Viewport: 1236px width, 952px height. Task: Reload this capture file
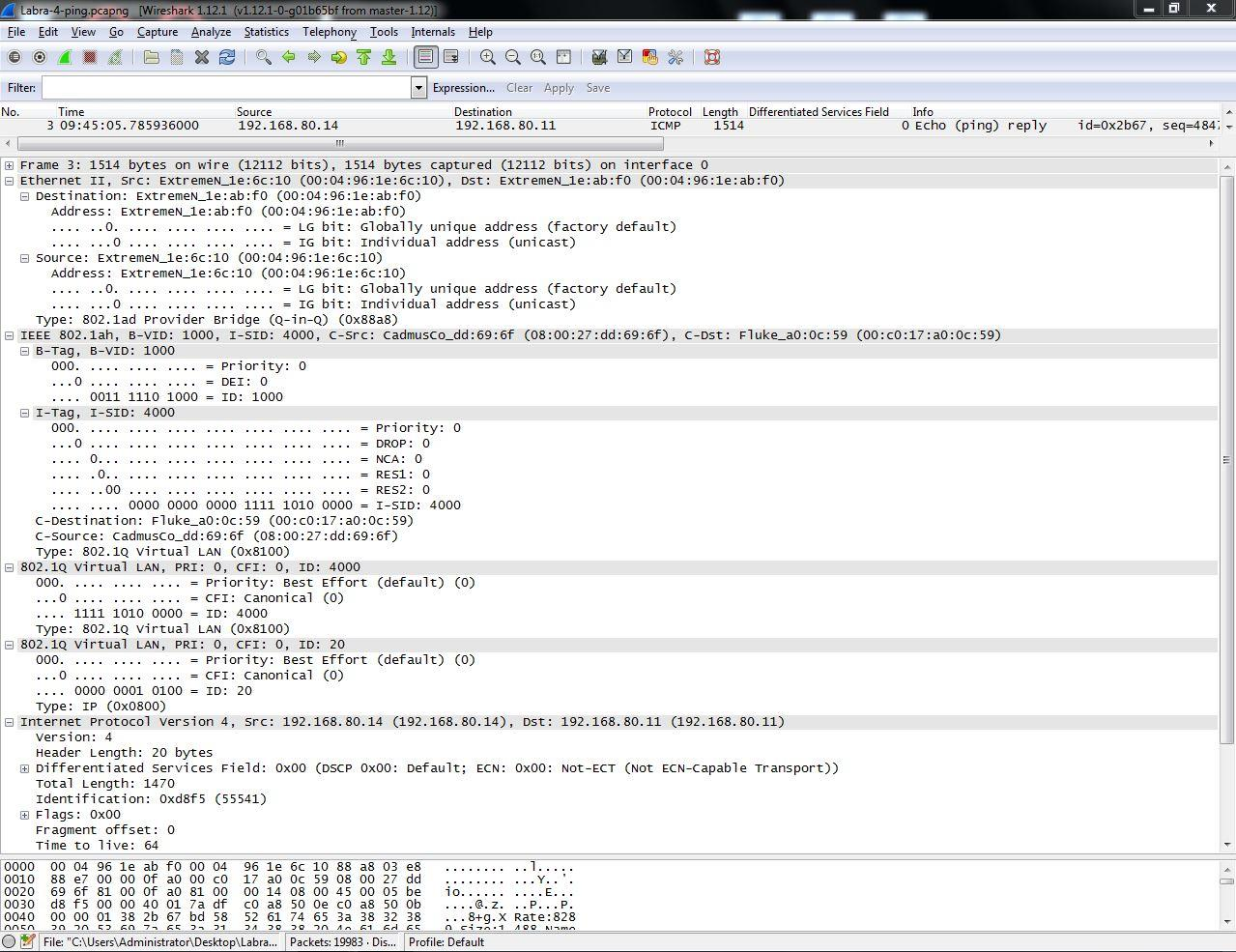click(x=227, y=57)
